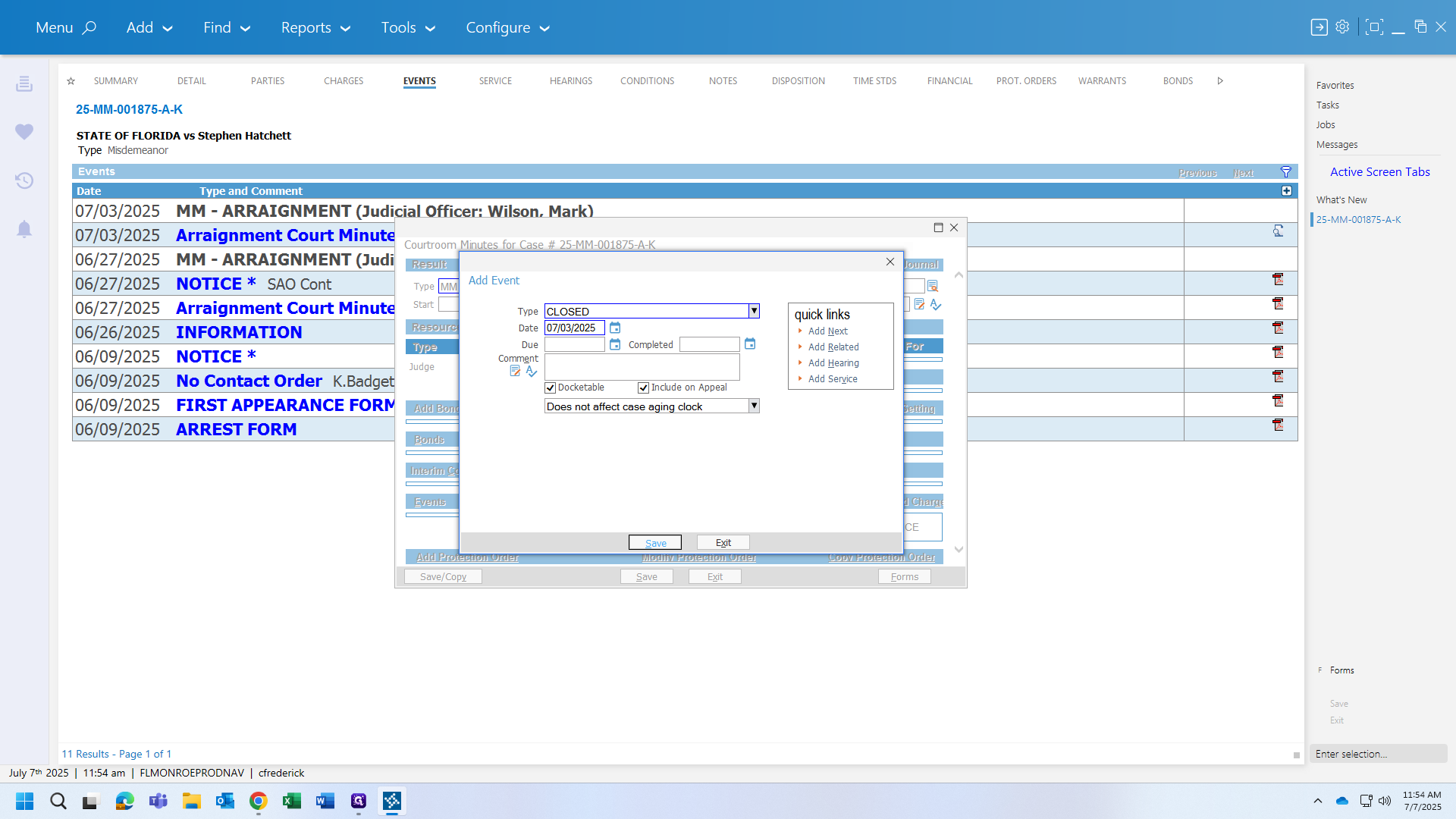Viewport: 1456px width, 819px height.
Task: Open File Explorer from the taskbar
Action: tap(192, 801)
